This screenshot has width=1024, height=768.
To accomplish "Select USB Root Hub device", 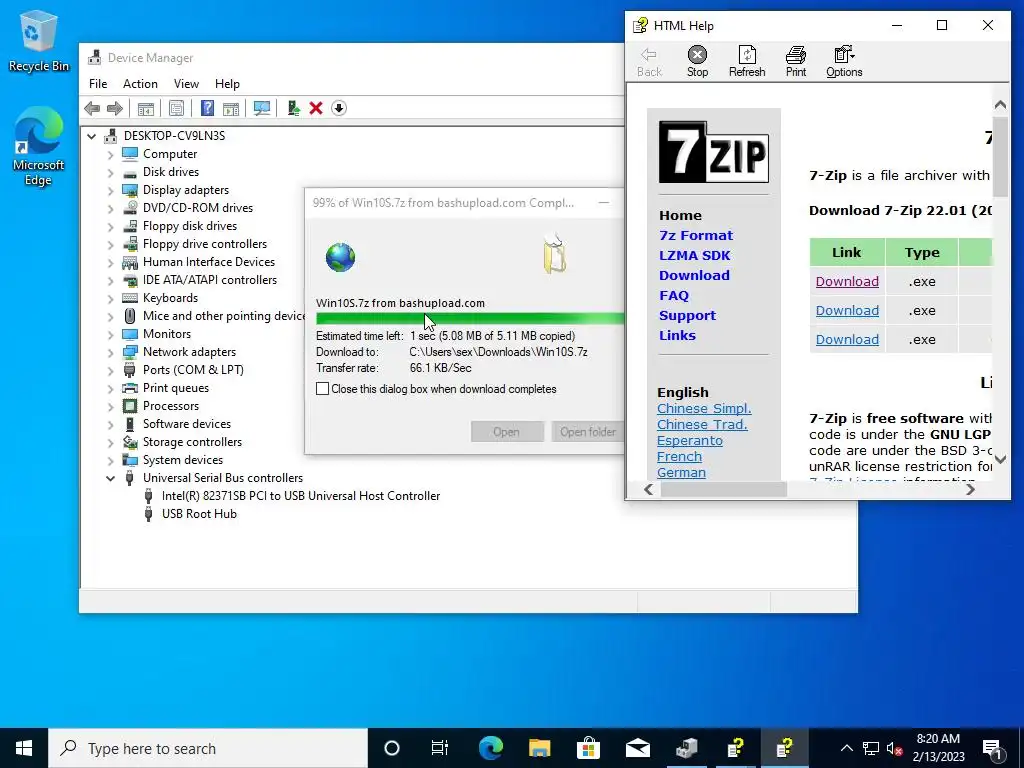I will coord(199,514).
